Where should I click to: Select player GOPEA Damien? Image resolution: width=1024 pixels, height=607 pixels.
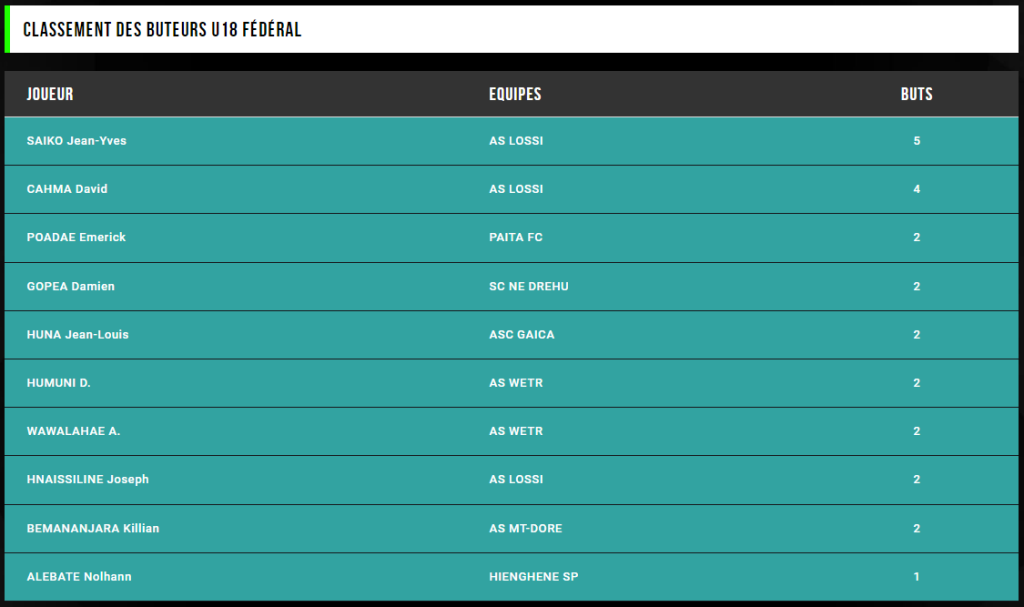coord(71,286)
